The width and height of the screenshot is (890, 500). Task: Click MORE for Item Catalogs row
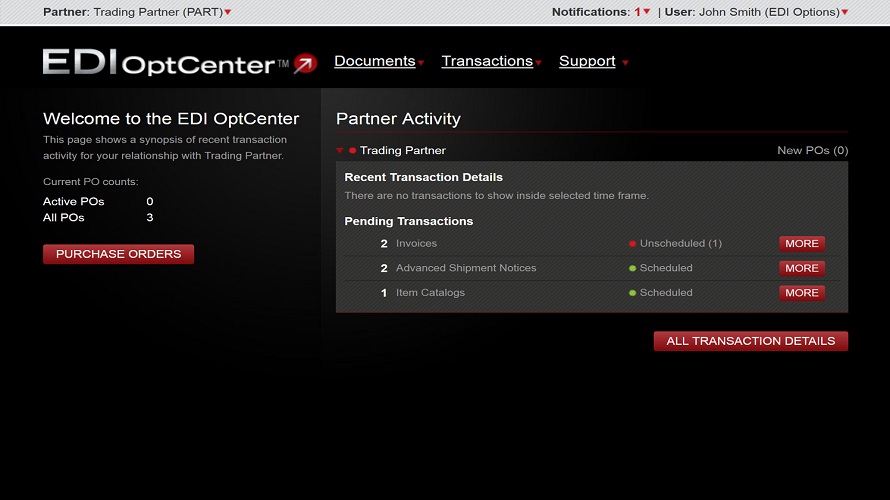pos(801,293)
